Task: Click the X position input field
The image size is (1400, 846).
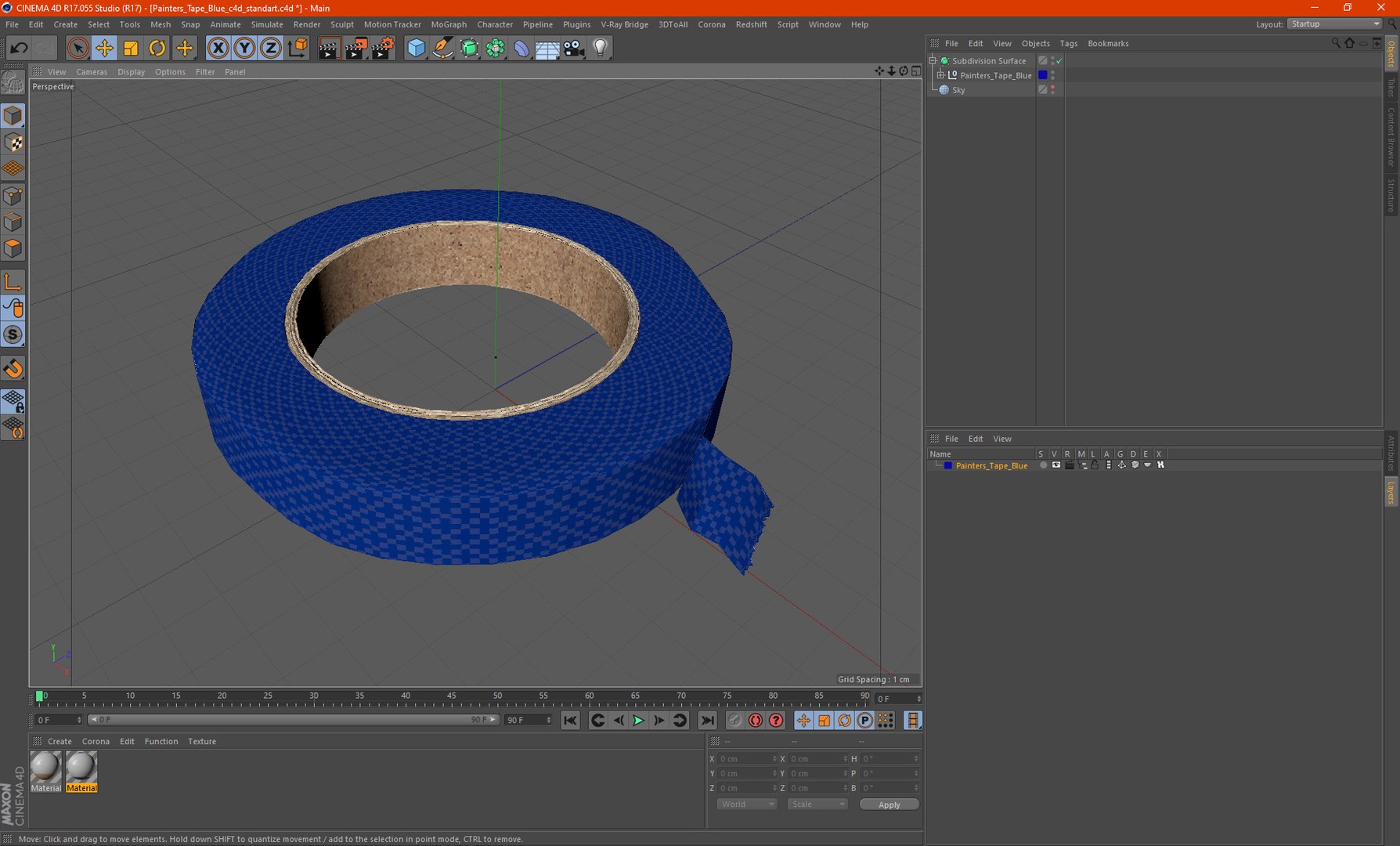Action: pyautogui.click(x=748, y=758)
